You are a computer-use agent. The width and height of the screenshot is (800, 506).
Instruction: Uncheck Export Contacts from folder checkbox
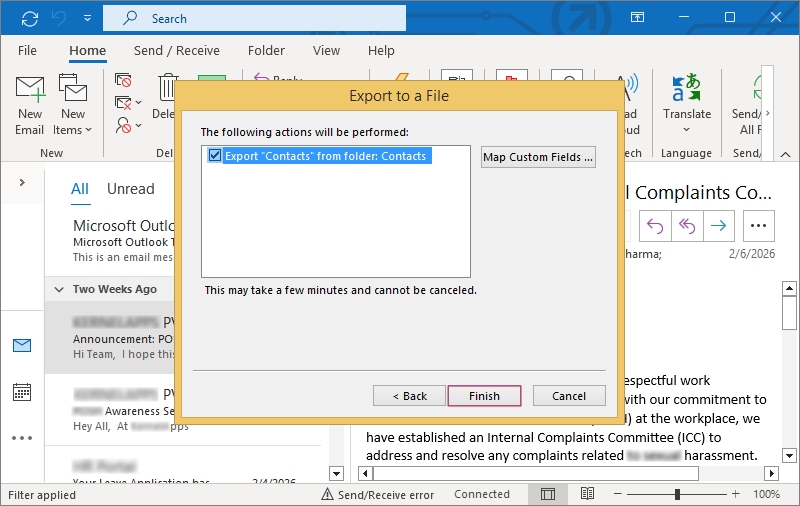[215, 156]
